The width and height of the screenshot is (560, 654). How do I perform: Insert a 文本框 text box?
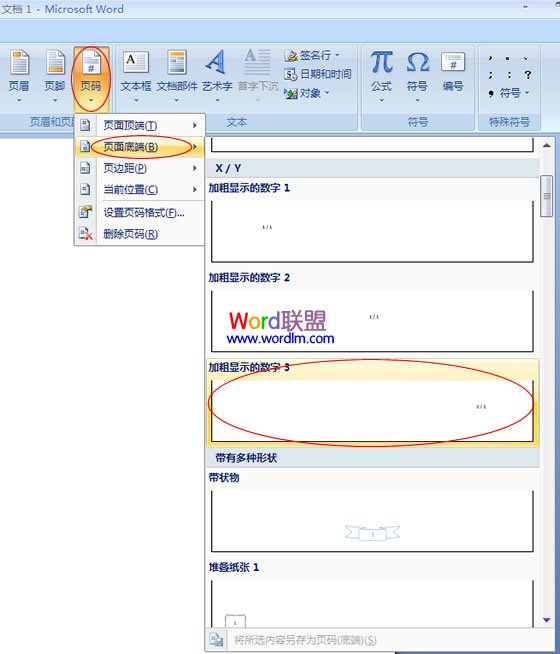136,76
